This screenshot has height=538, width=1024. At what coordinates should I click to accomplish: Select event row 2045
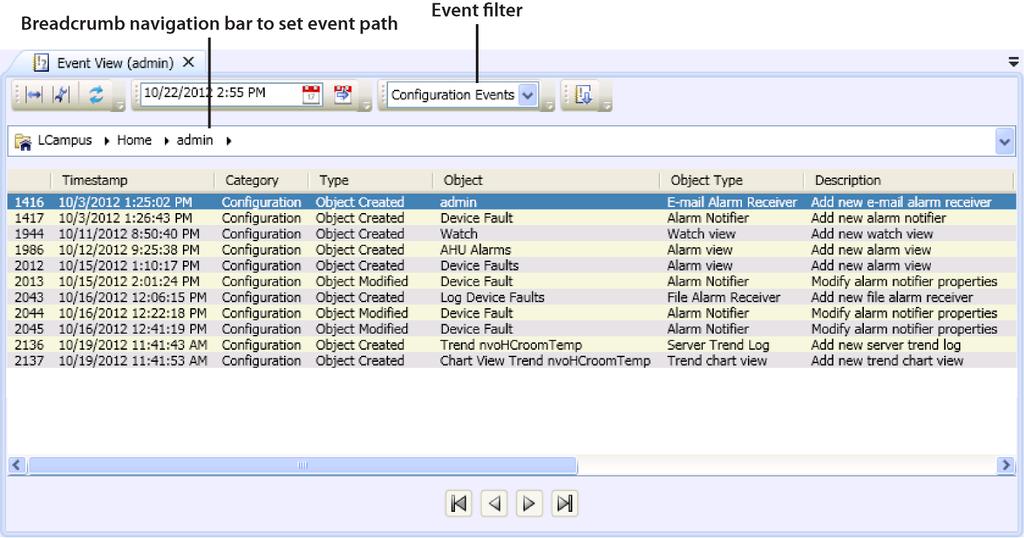click(511, 329)
